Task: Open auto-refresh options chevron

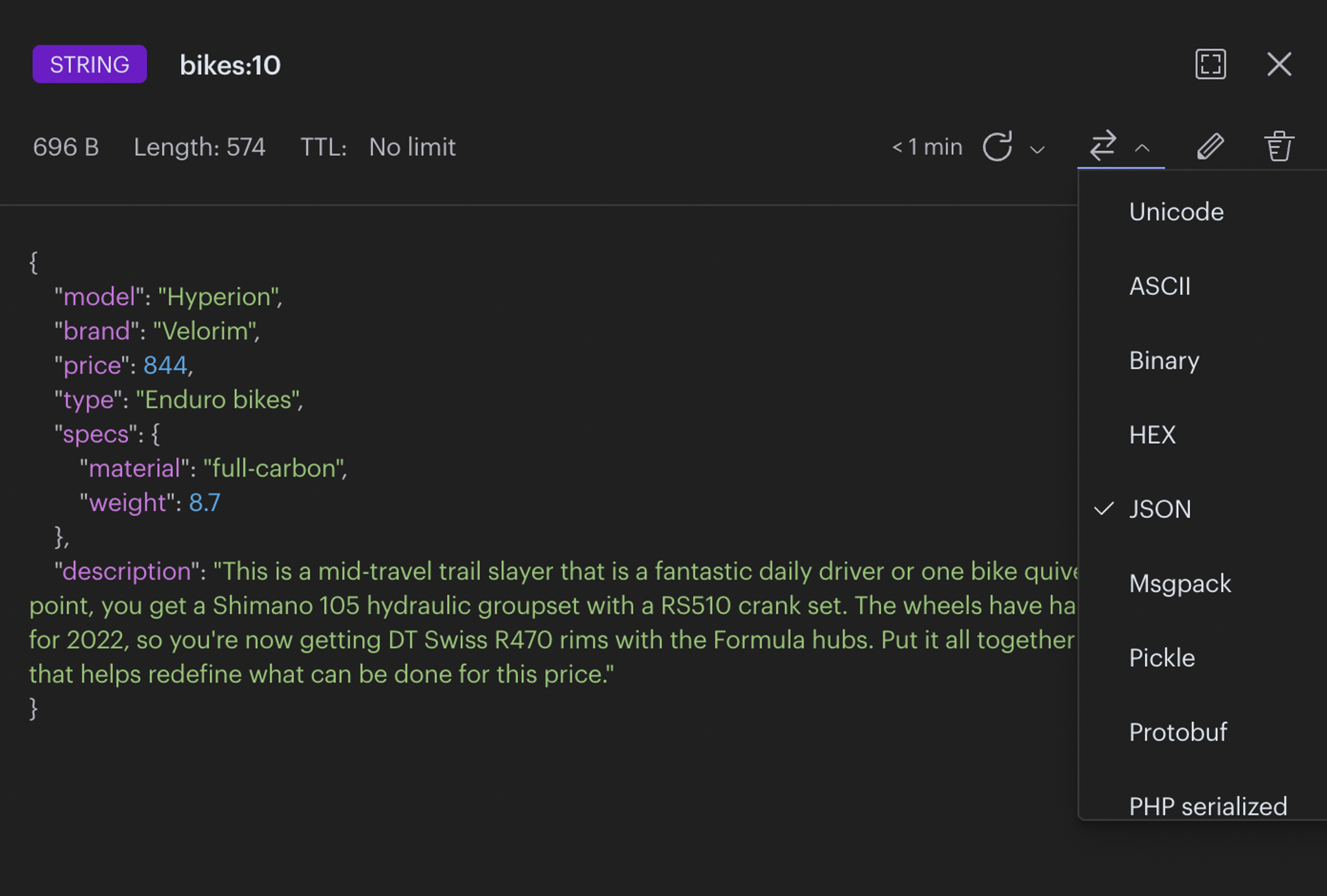Action: 1037,150
